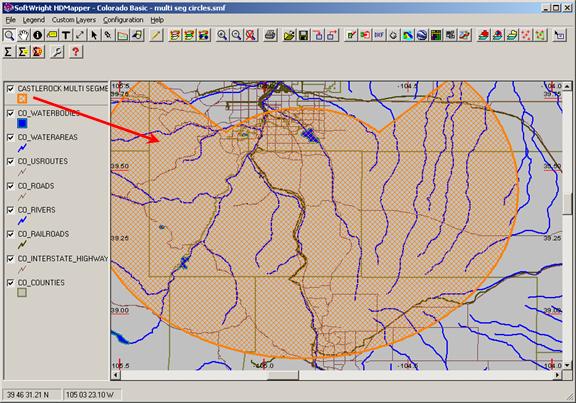The width and height of the screenshot is (576, 403).
Task: Click the vertical scrollbar thumb
Action: (567, 204)
